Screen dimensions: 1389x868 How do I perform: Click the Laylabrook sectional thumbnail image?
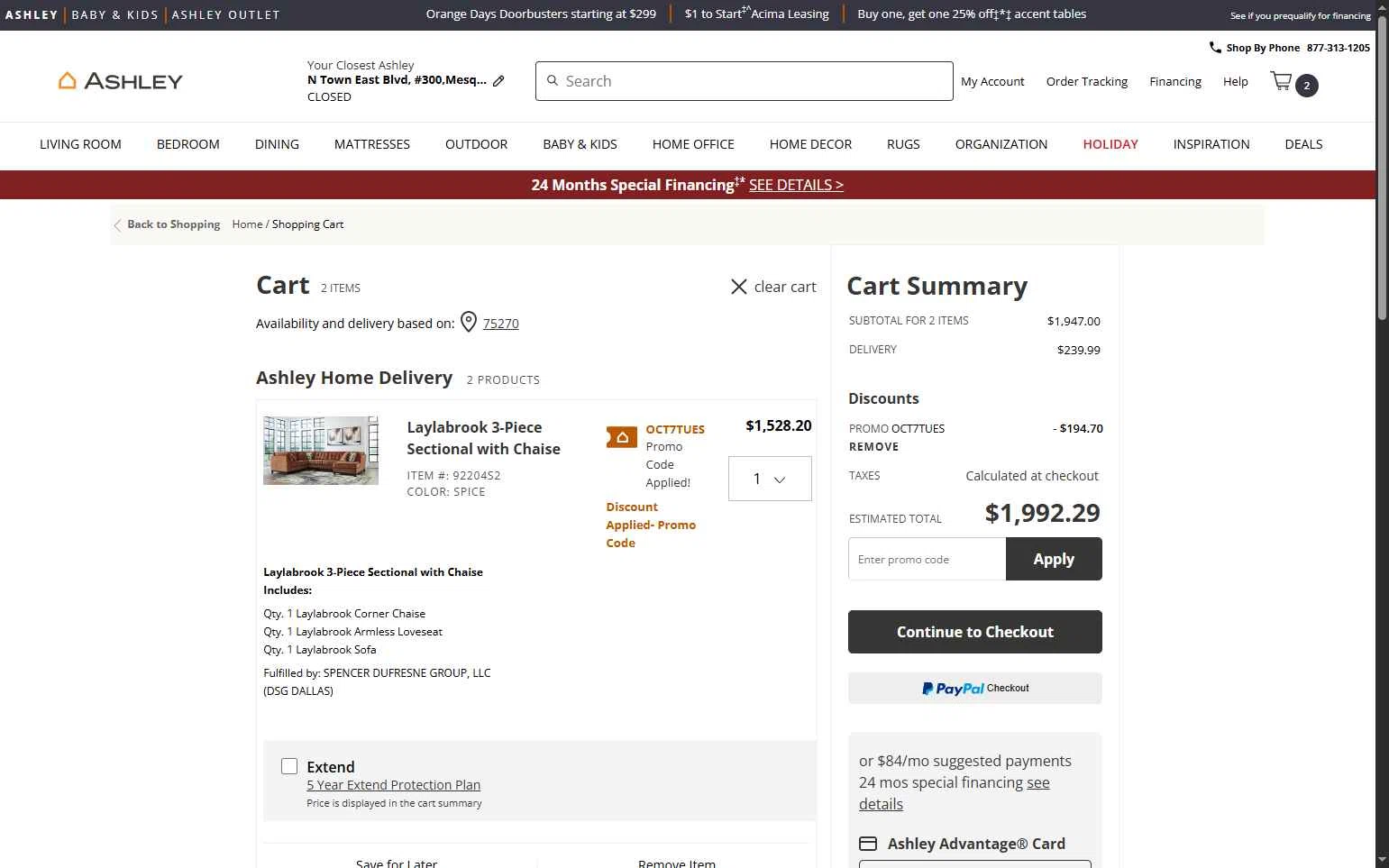point(321,451)
